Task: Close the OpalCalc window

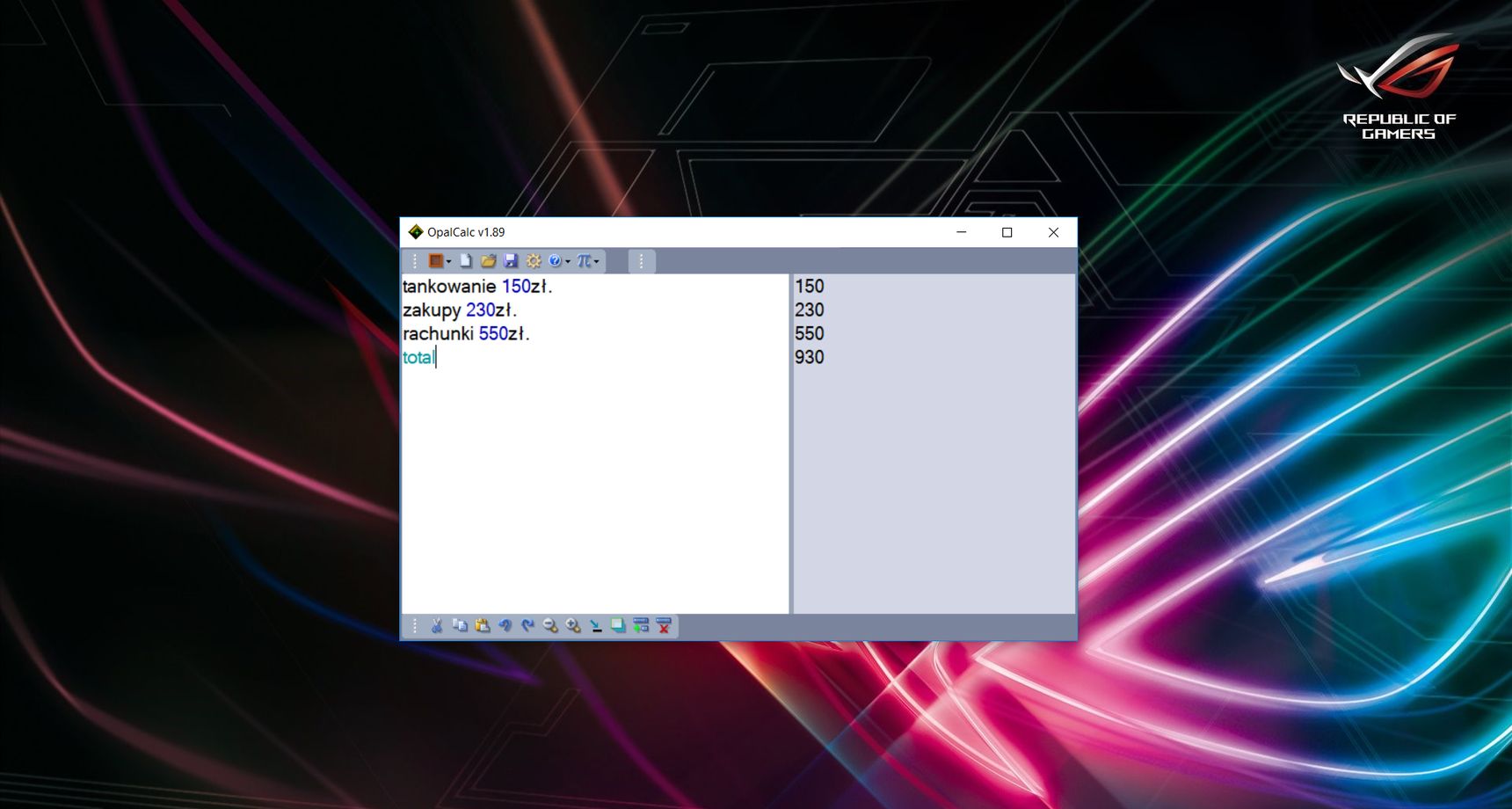Action: point(1053,232)
